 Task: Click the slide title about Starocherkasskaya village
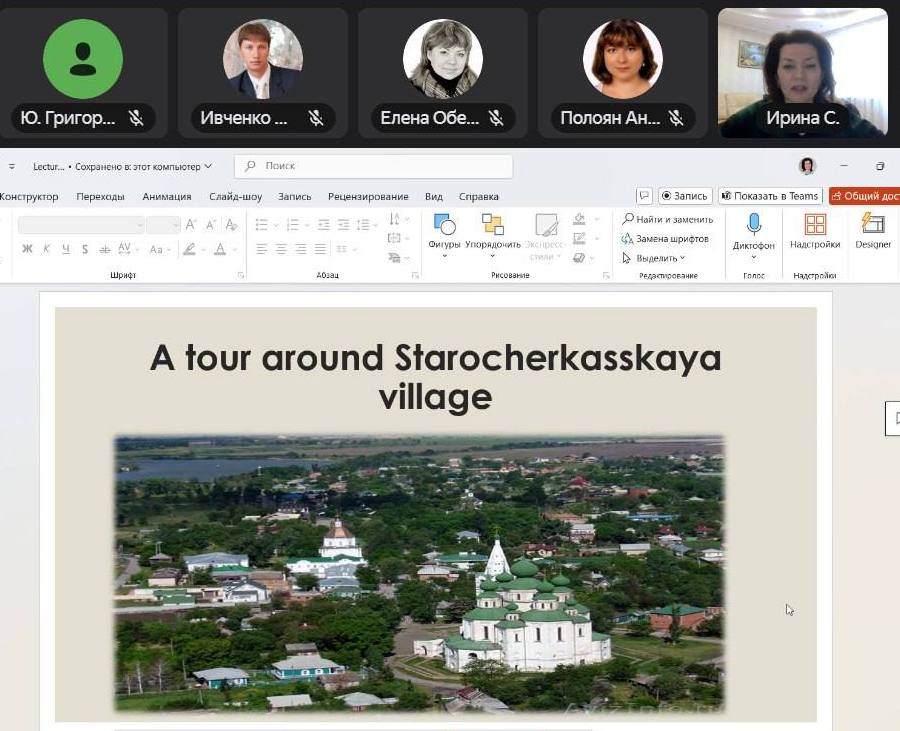436,377
